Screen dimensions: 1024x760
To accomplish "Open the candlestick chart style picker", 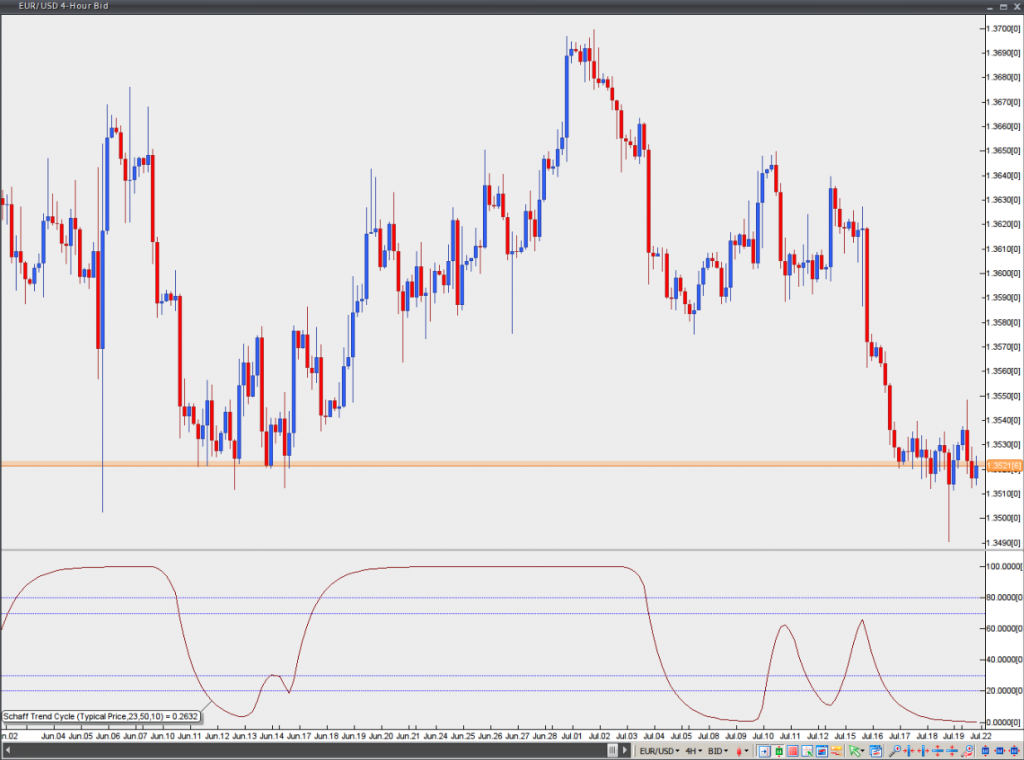I will coord(742,750).
